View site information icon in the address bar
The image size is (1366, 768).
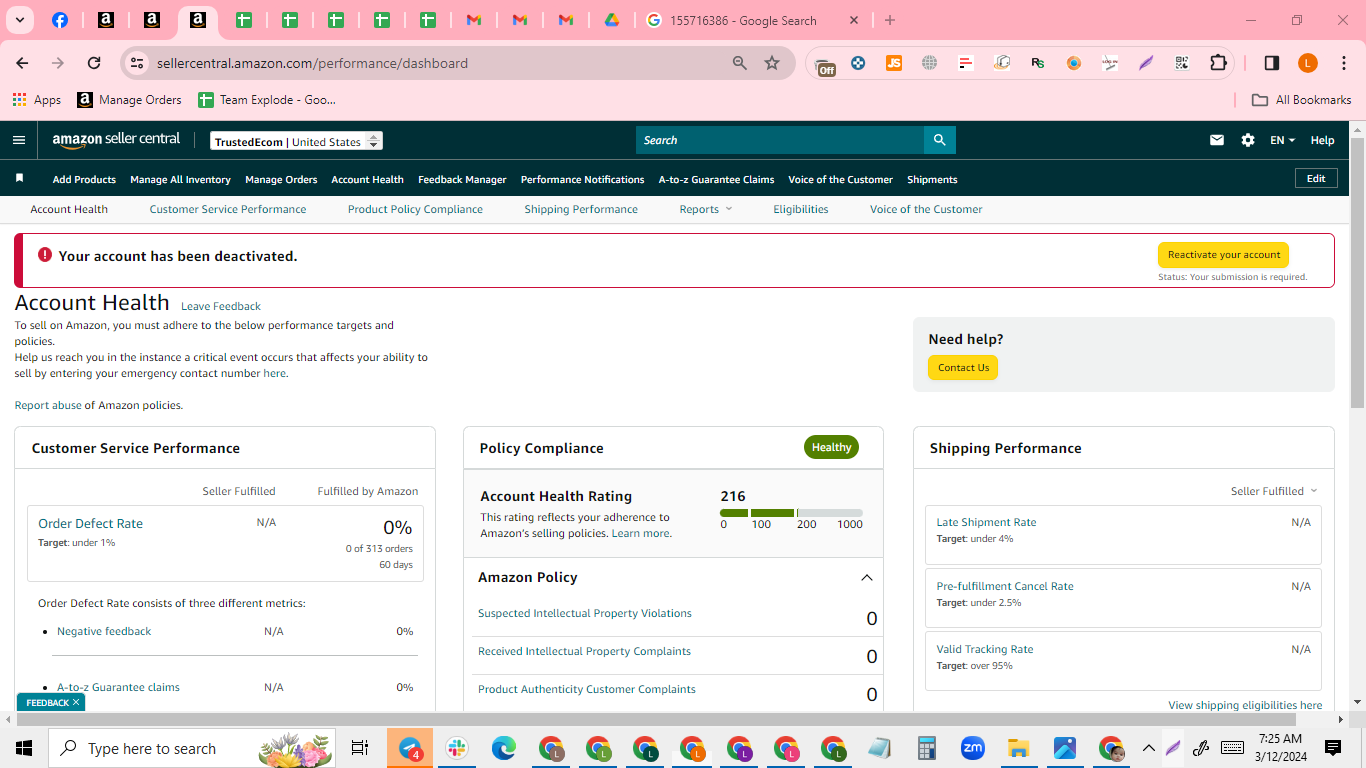[138, 63]
